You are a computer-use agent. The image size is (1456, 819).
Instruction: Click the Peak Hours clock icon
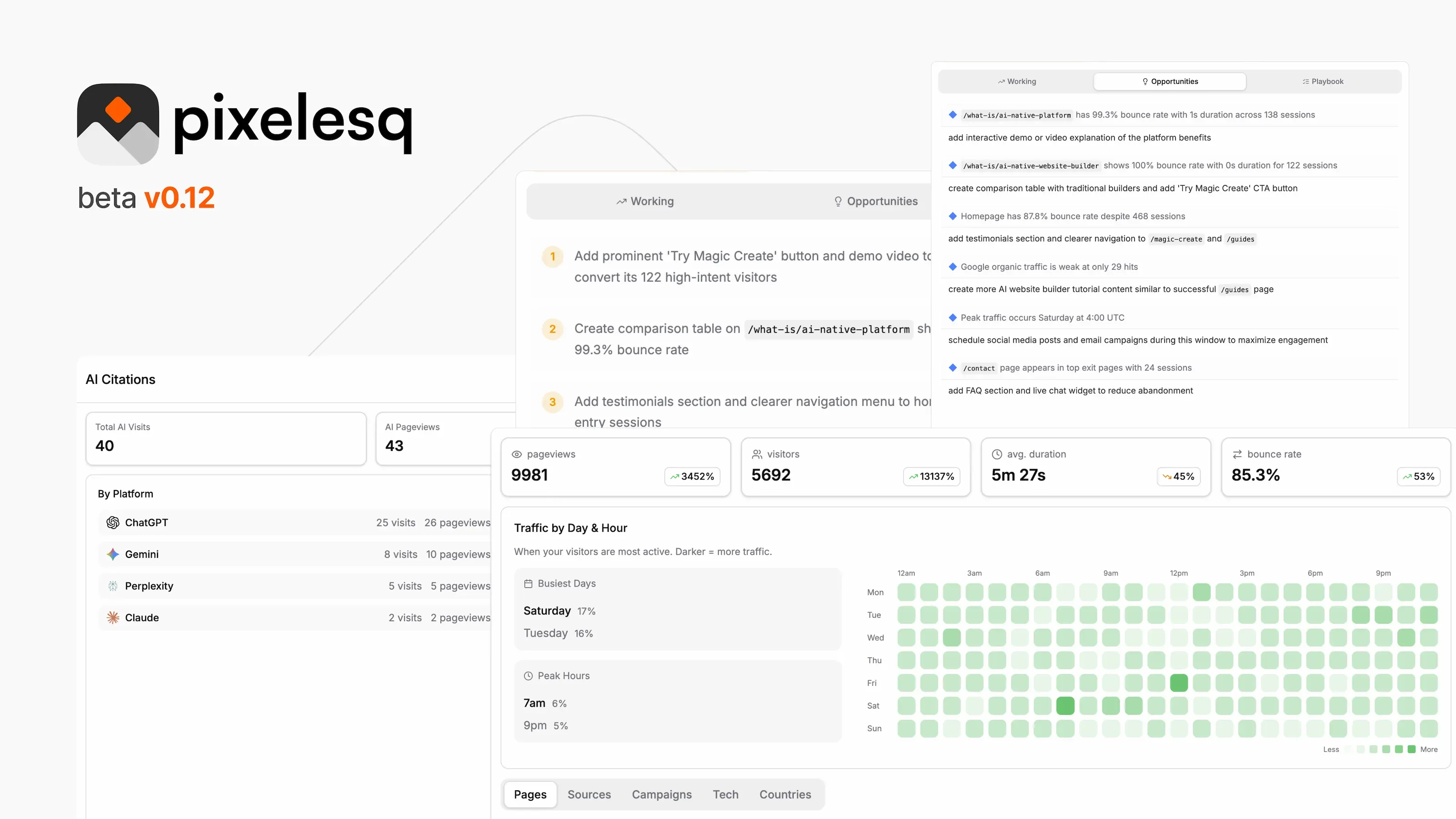(528, 675)
